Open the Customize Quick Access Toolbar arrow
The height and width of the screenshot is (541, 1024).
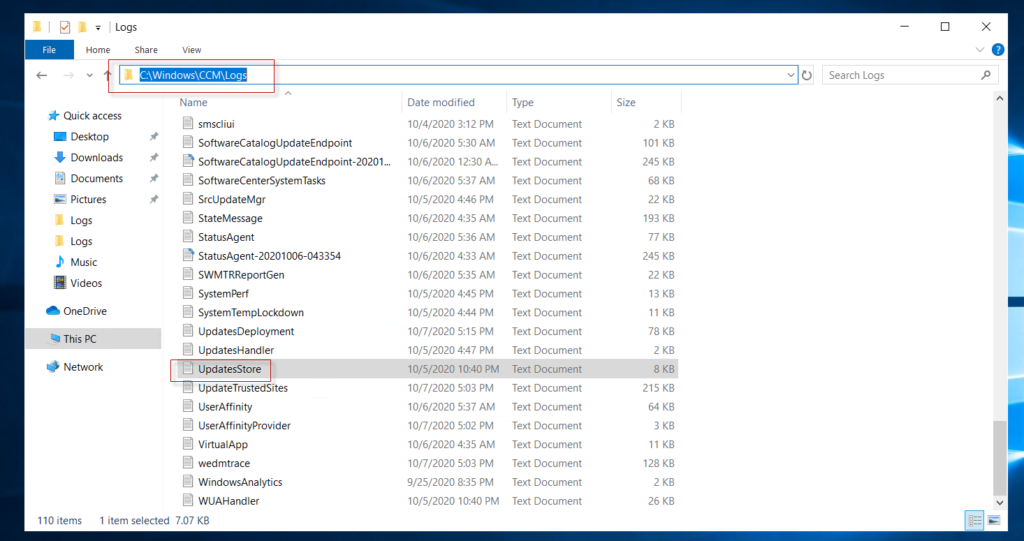[98, 27]
